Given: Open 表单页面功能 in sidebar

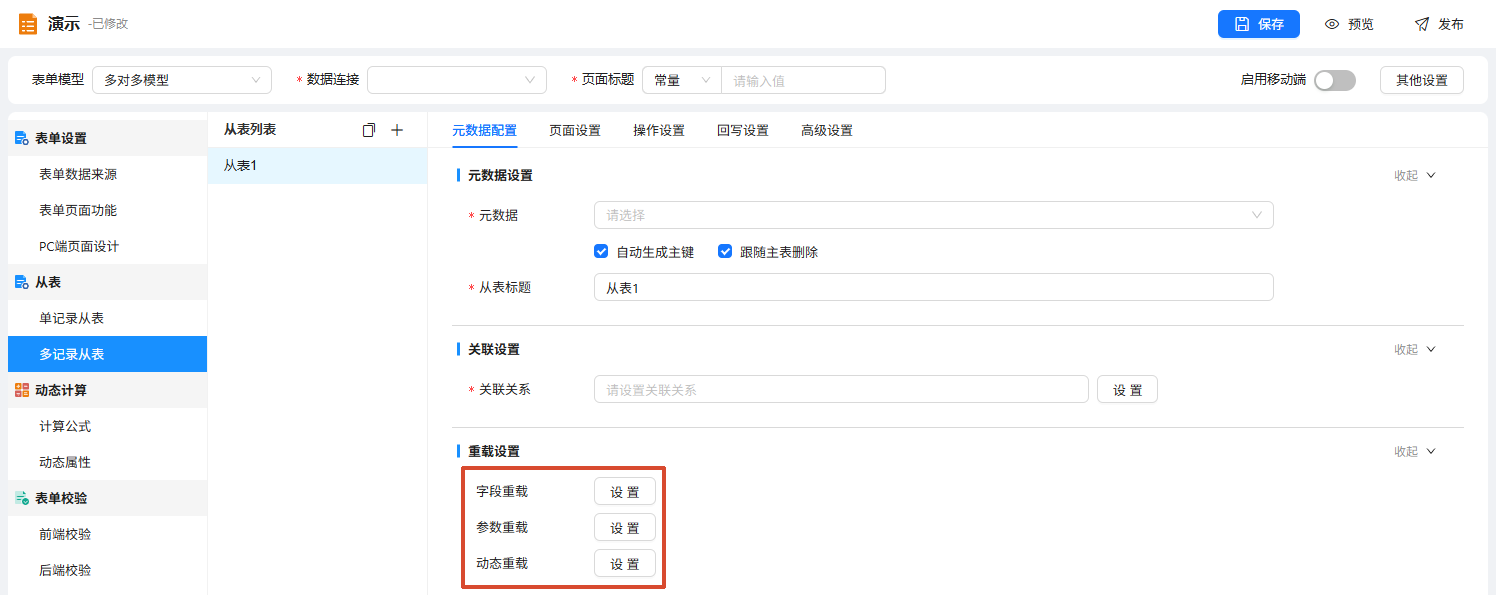Looking at the screenshot, I should click(107, 210).
